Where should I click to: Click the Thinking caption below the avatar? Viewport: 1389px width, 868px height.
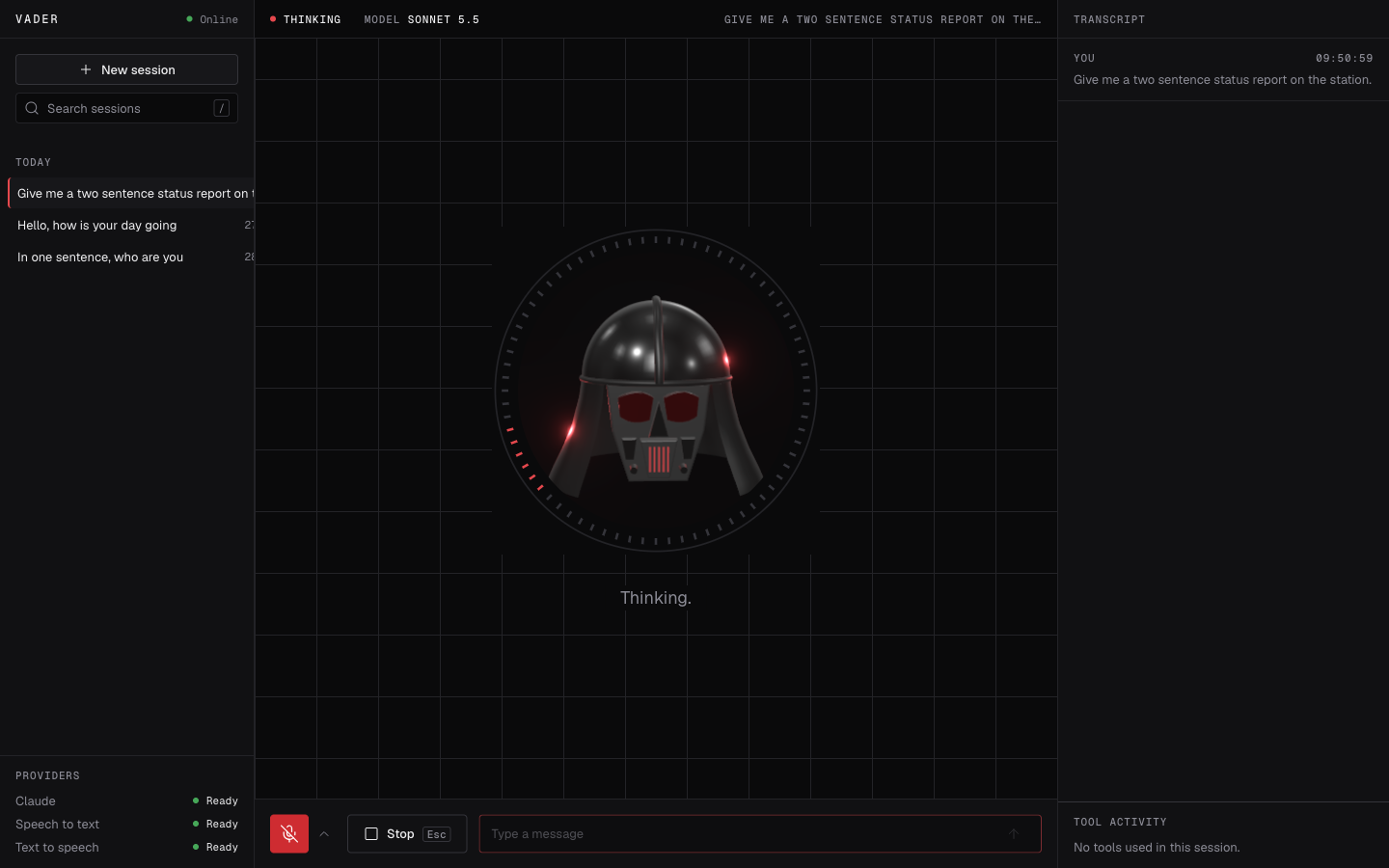[656, 598]
